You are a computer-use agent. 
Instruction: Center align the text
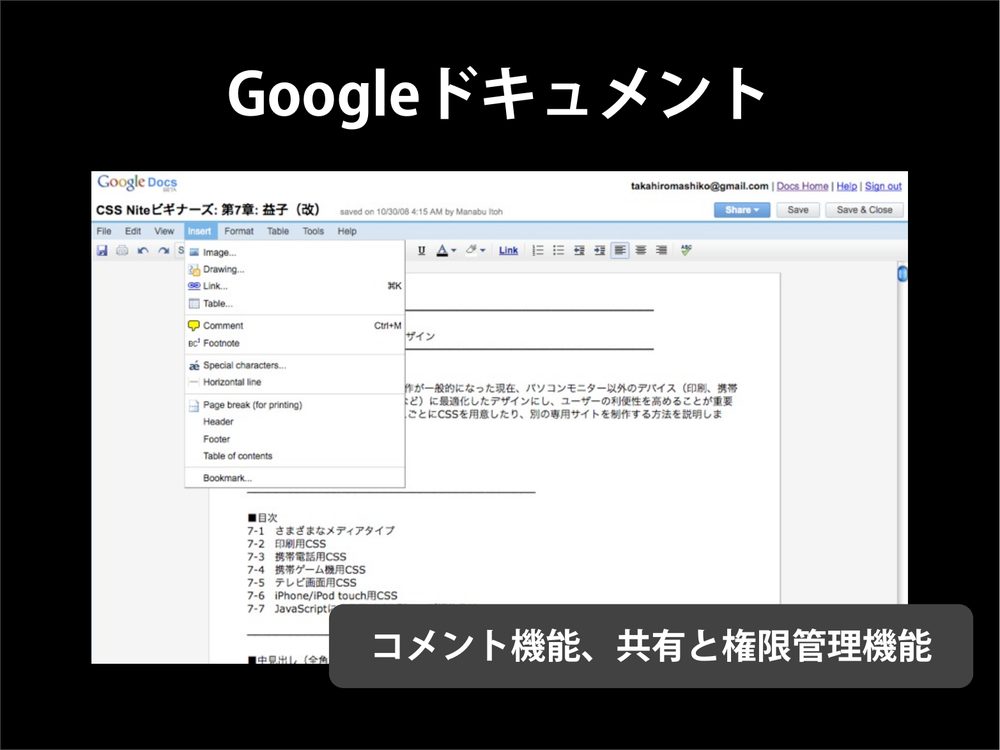pyautogui.click(x=641, y=251)
